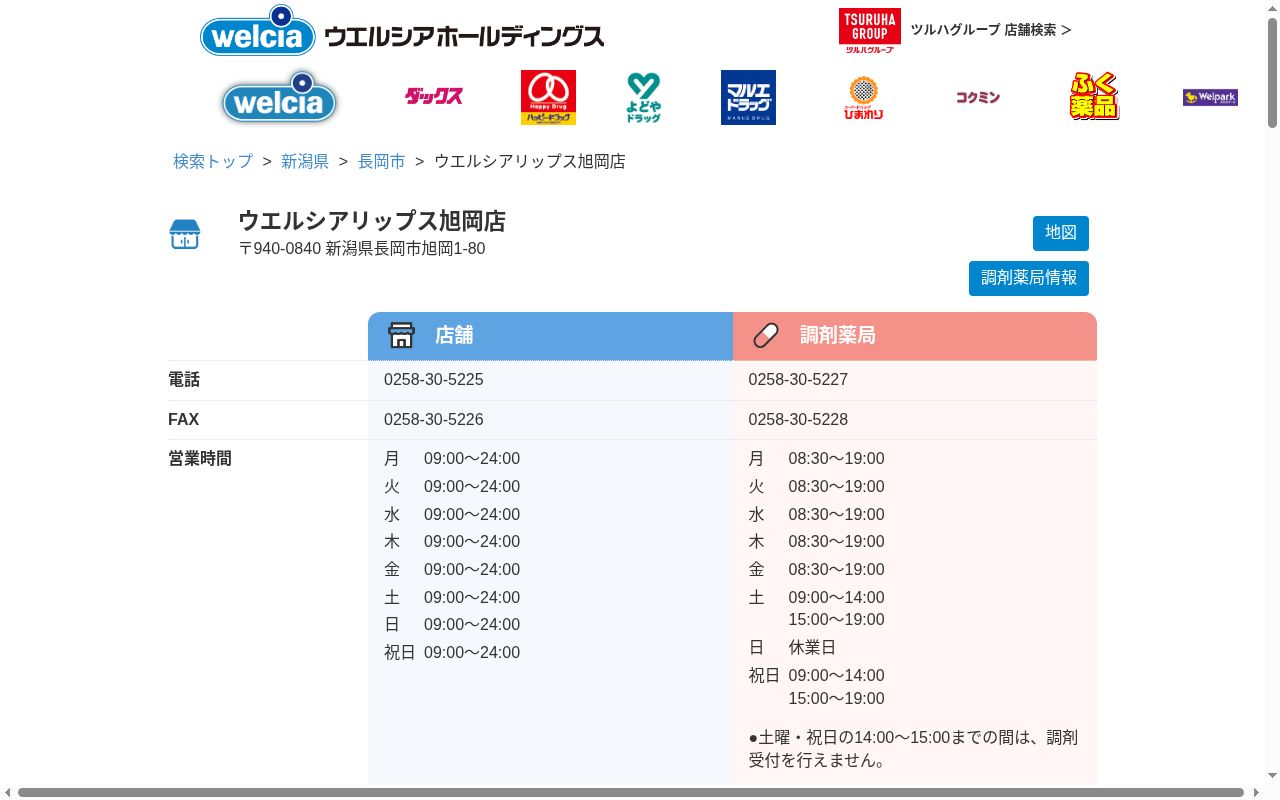Click store FAX number 0258-30-5226
The image size is (1280, 800).
coord(434,420)
